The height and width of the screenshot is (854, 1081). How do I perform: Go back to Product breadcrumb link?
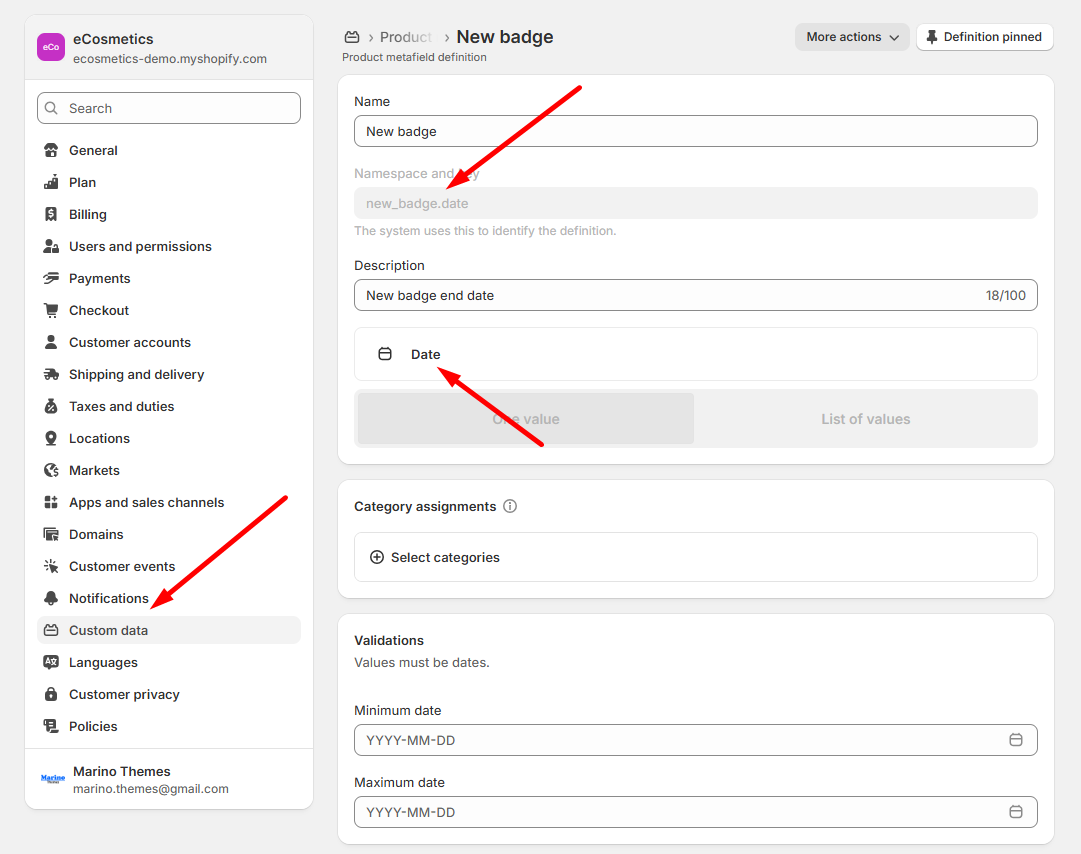[x=406, y=37]
